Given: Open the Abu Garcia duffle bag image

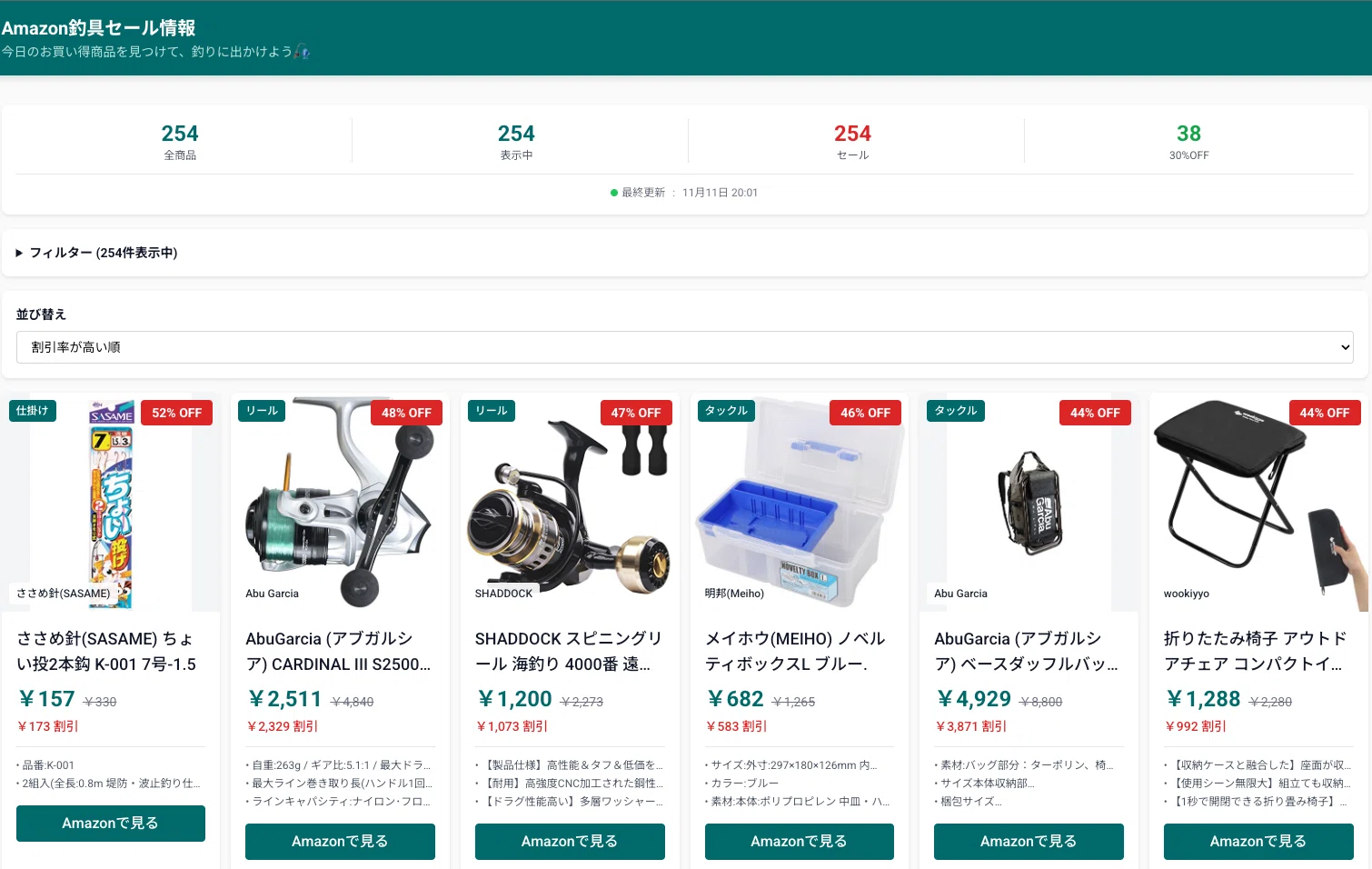Looking at the screenshot, I should click(x=1029, y=503).
